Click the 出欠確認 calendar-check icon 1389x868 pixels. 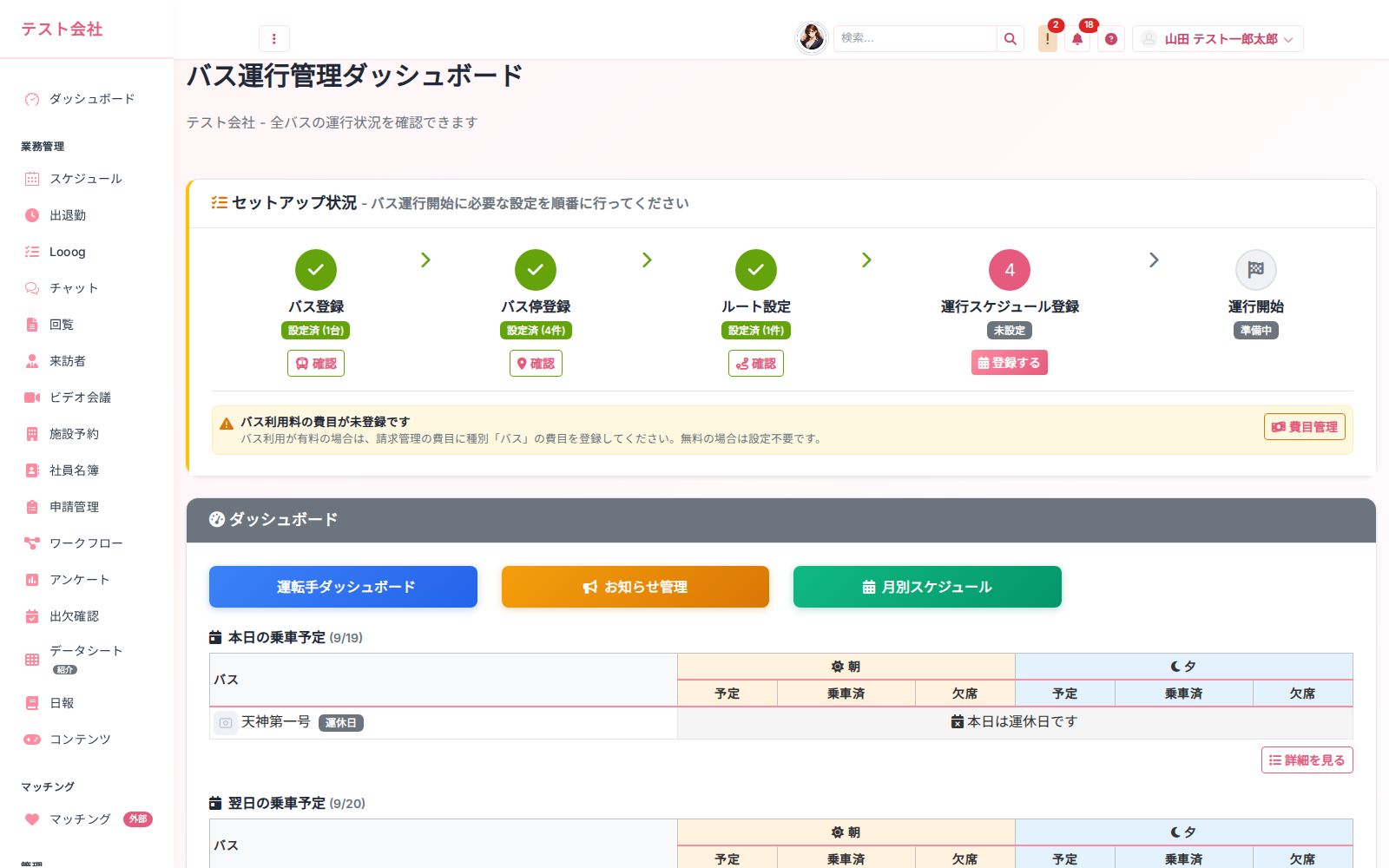pos(32,616)
